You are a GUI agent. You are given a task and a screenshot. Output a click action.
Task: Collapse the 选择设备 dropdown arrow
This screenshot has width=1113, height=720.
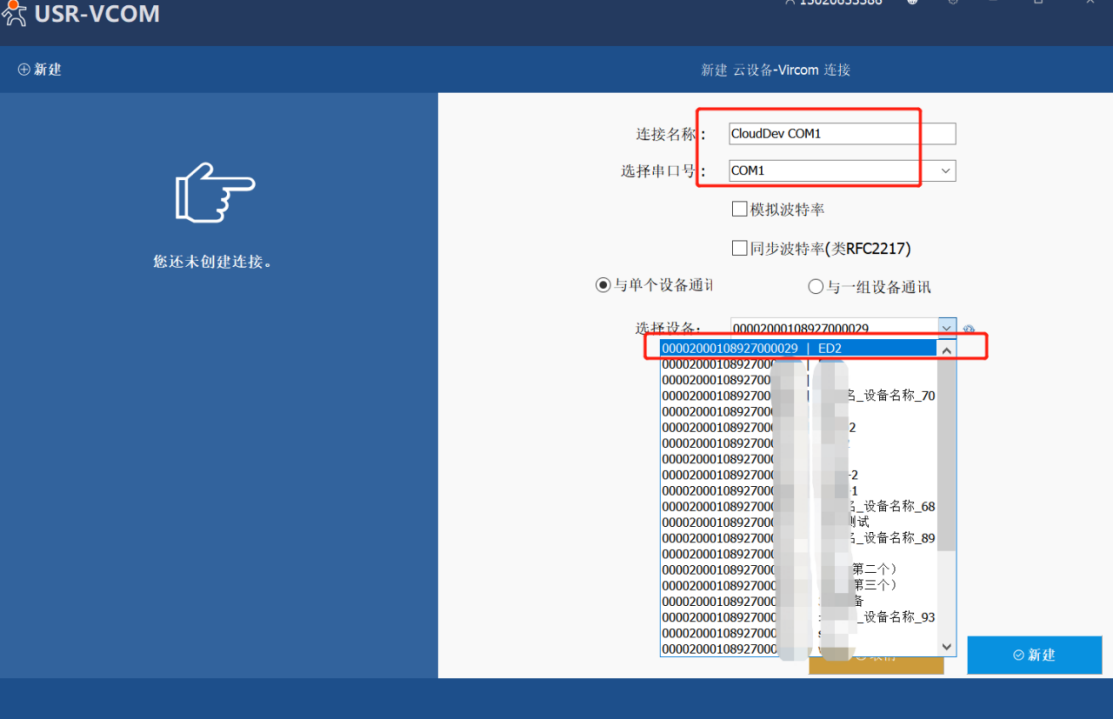946,328
